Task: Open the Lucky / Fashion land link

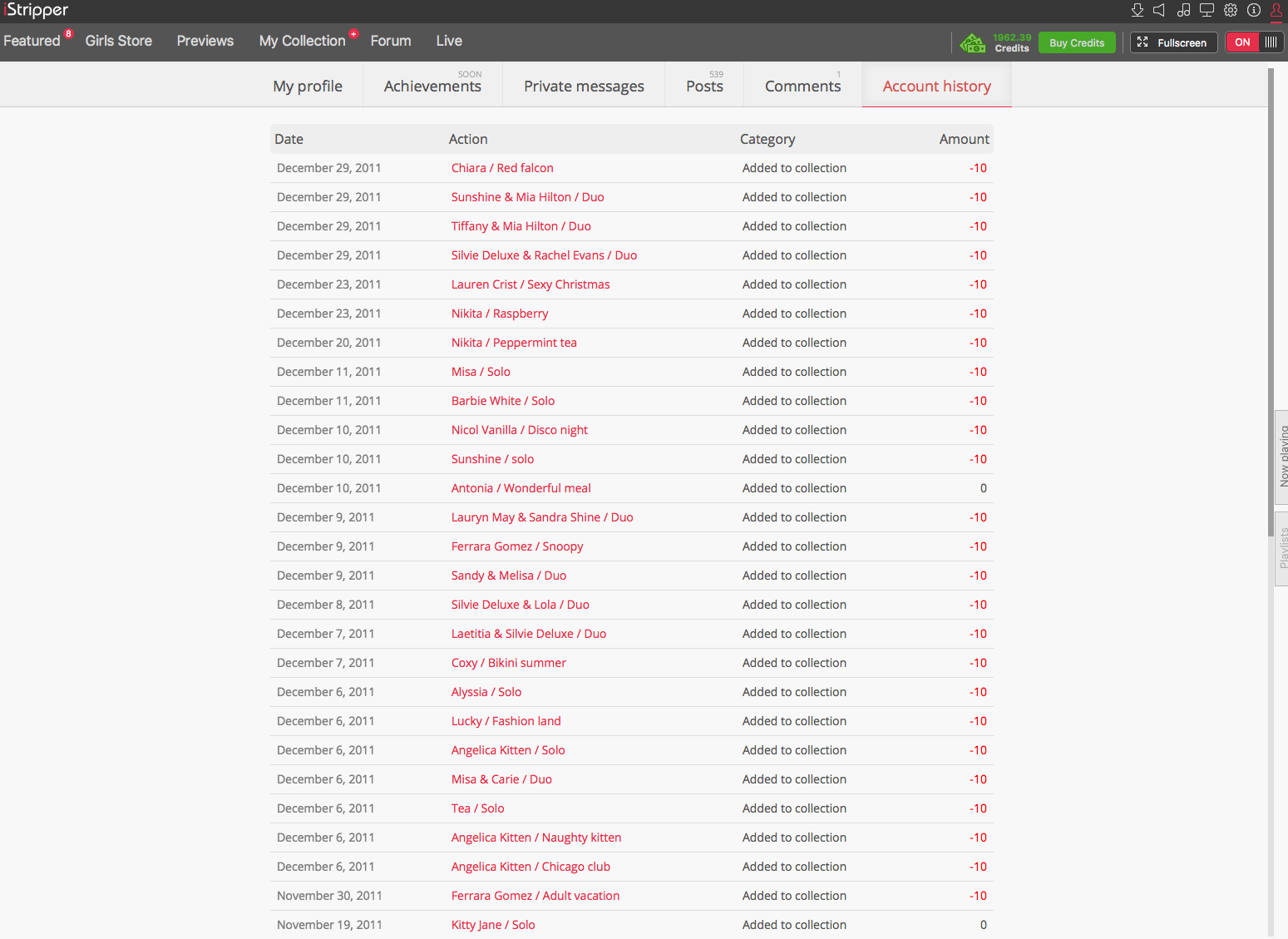Action: (x=506, y=721)
